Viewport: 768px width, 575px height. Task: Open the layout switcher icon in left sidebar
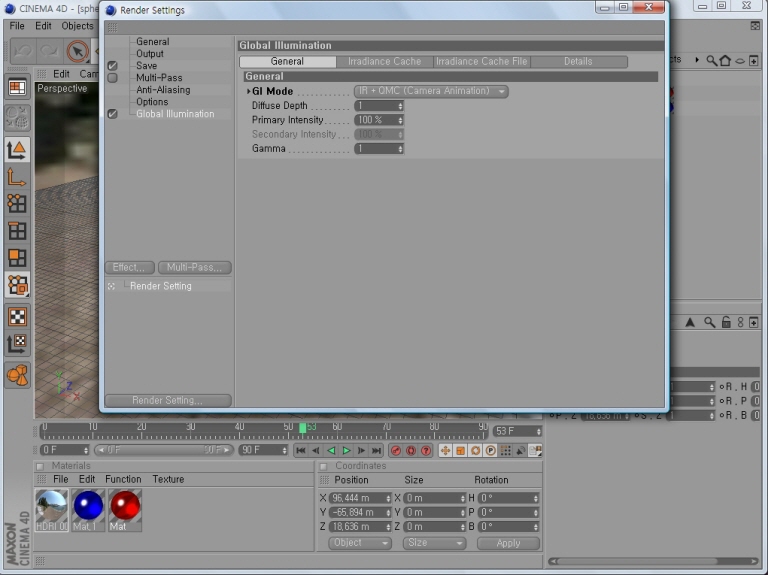click(x=17, y=88)
